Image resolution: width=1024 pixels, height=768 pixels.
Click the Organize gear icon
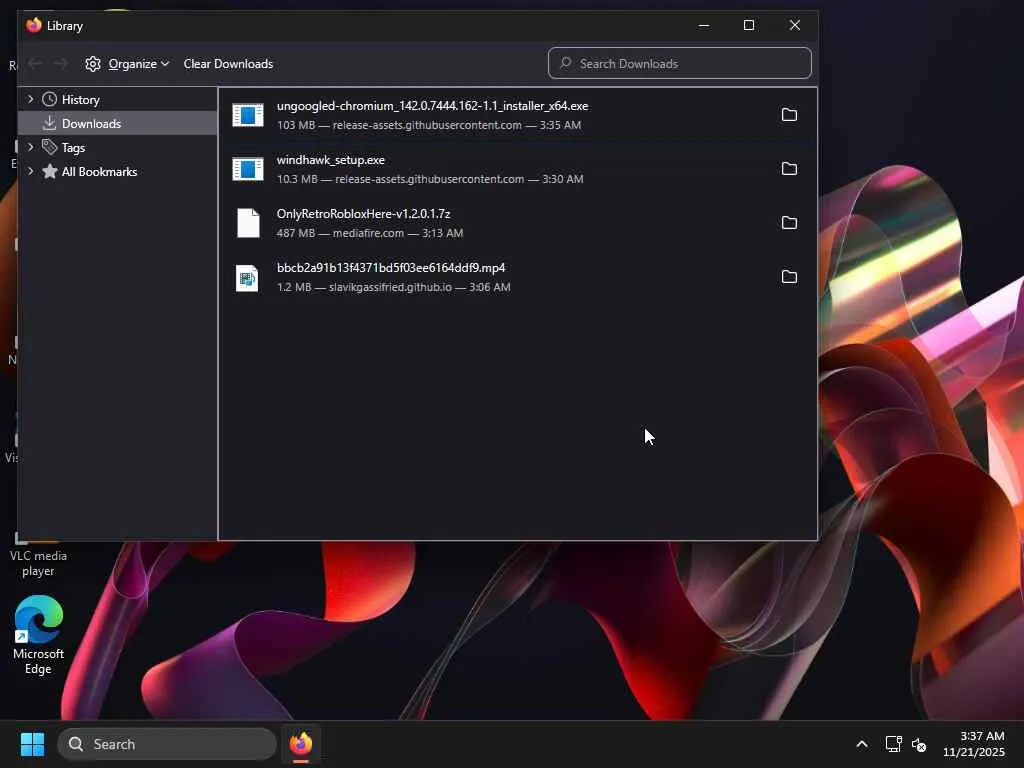click(x=93, y=63)
